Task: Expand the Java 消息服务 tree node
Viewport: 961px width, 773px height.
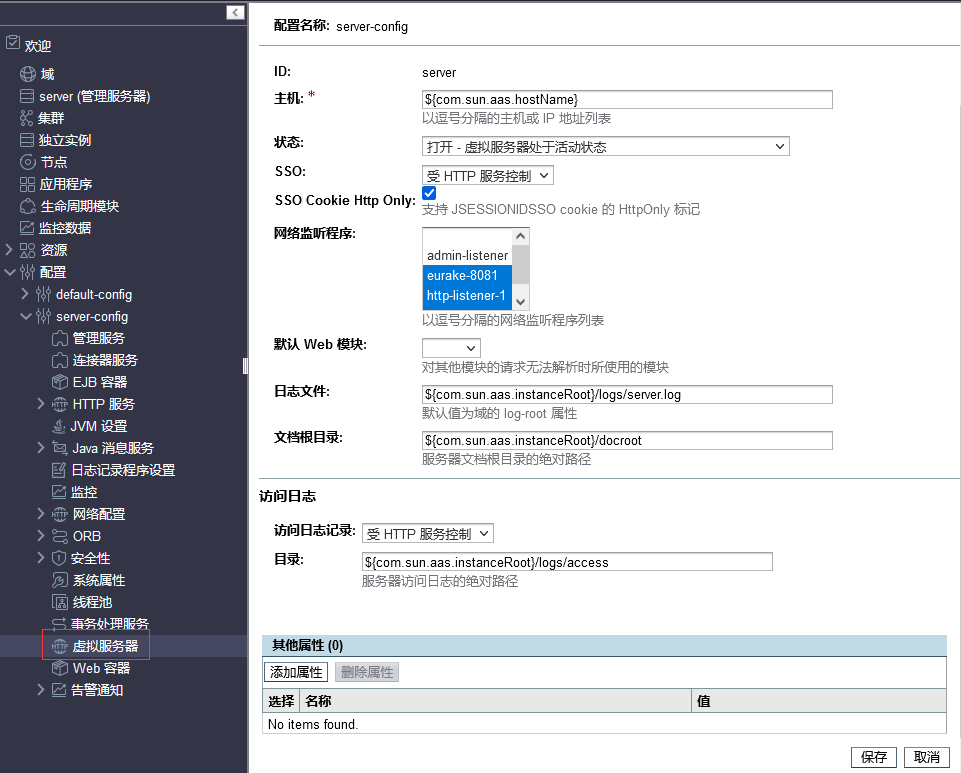Action: coord(40,447)
